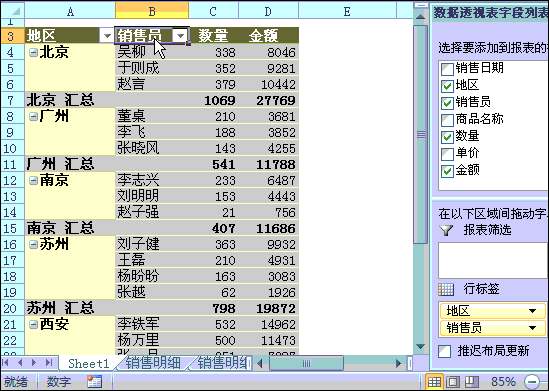Collapse the 苏州 group
The width and height of the screenshot is (549, 391).
pyautogui.click(x=33, y=244)
